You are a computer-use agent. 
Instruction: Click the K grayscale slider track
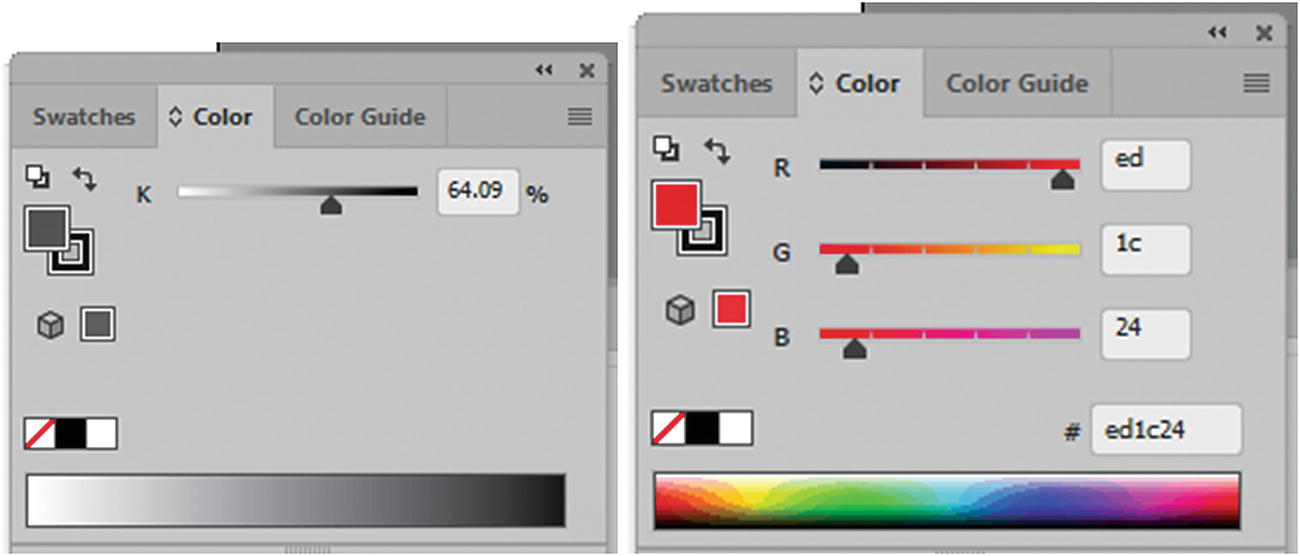coord(298,192)
